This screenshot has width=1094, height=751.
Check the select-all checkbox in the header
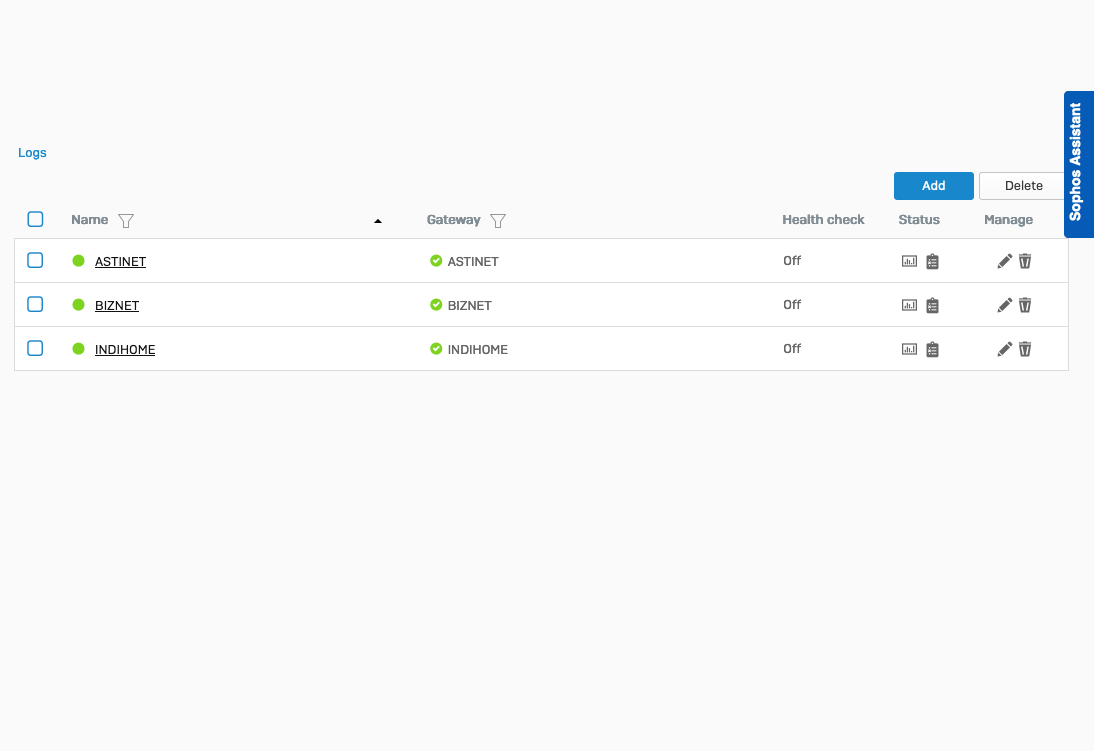tap(35, 219)
